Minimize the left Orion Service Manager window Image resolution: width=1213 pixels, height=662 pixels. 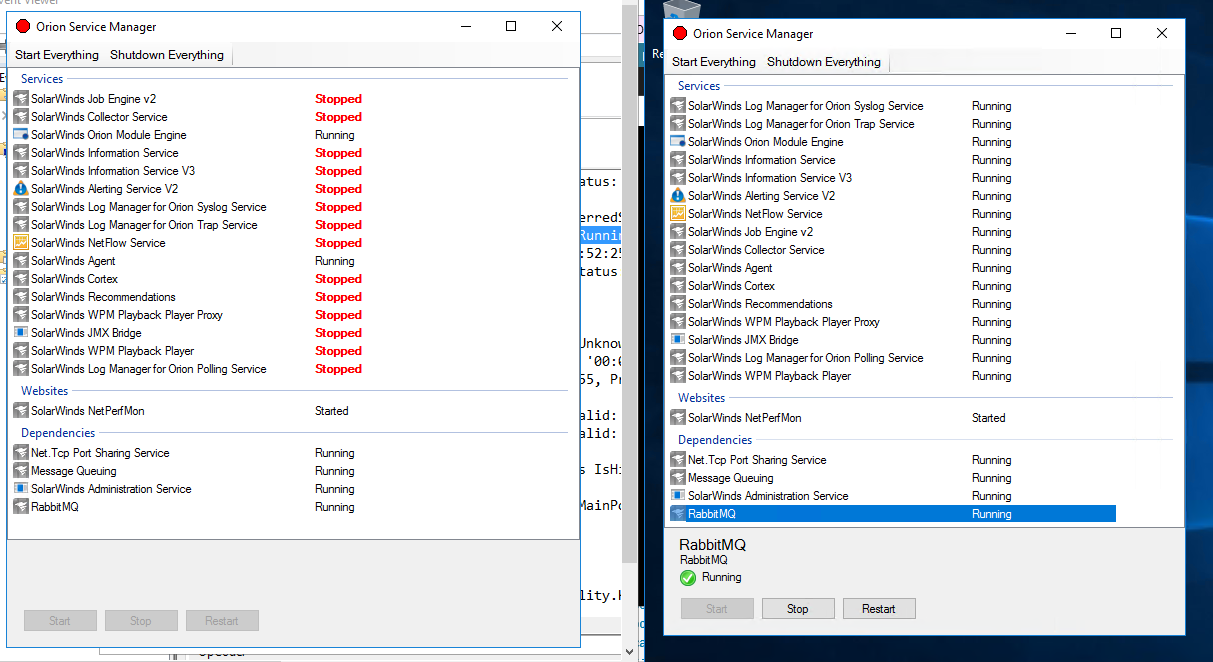(465, 26)
